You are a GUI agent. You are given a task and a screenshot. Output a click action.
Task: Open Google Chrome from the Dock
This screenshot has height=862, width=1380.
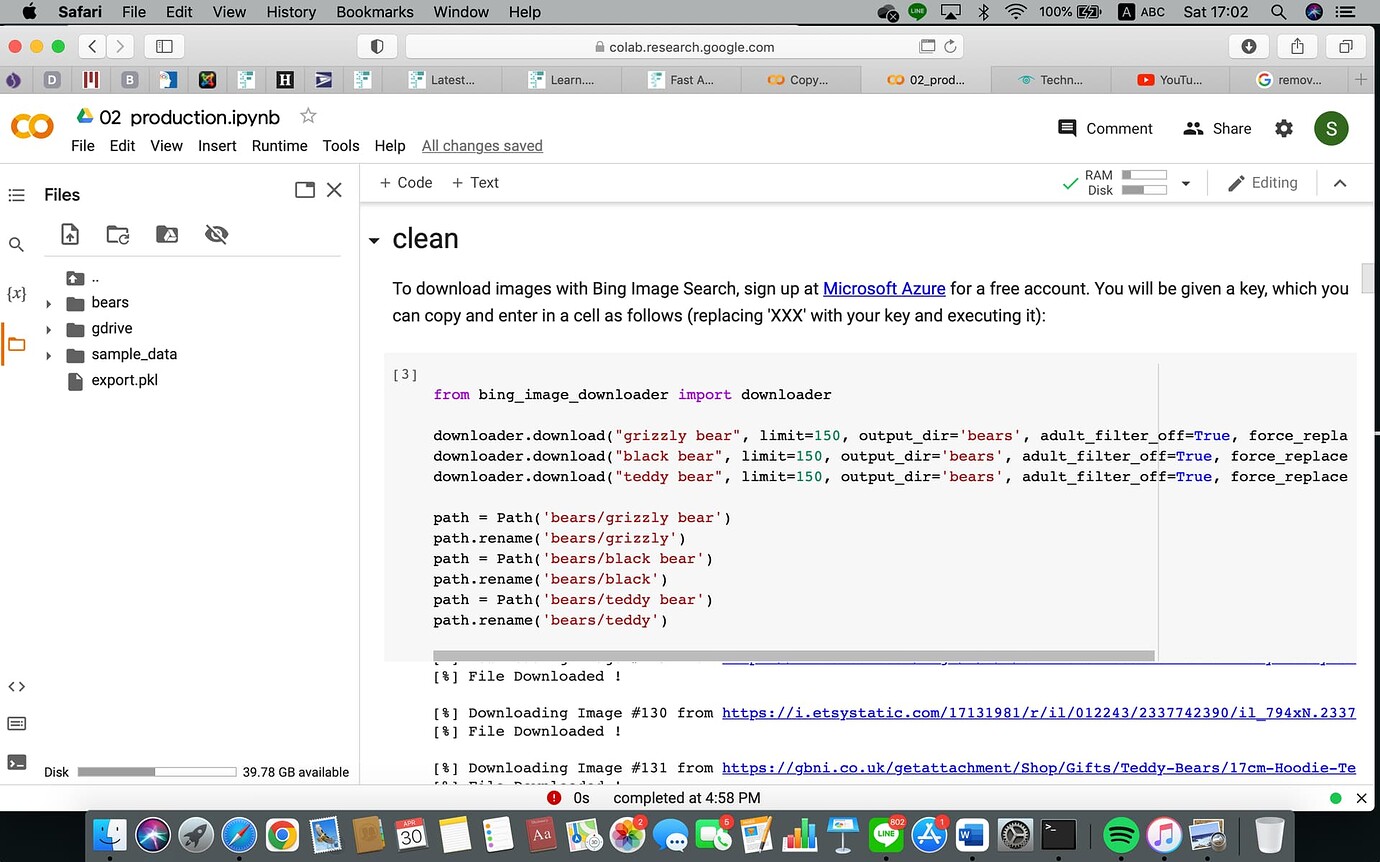tap(282, 834)
